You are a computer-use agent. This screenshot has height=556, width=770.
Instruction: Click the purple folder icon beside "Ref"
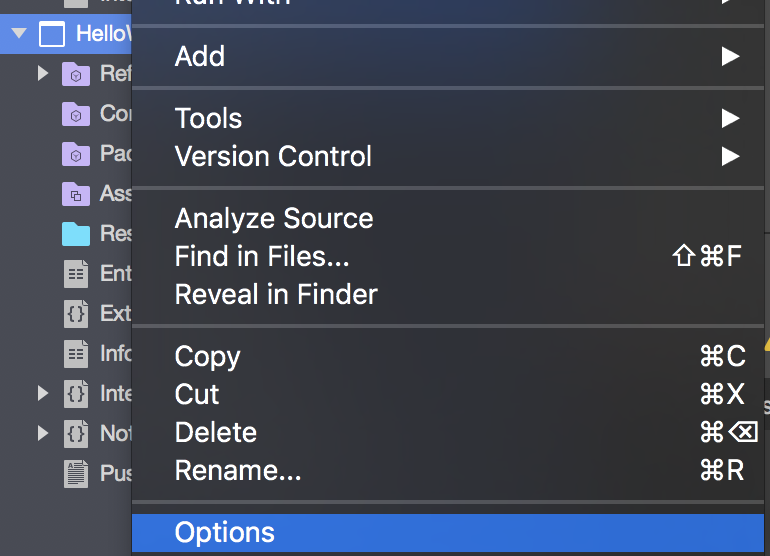[75, 74]
